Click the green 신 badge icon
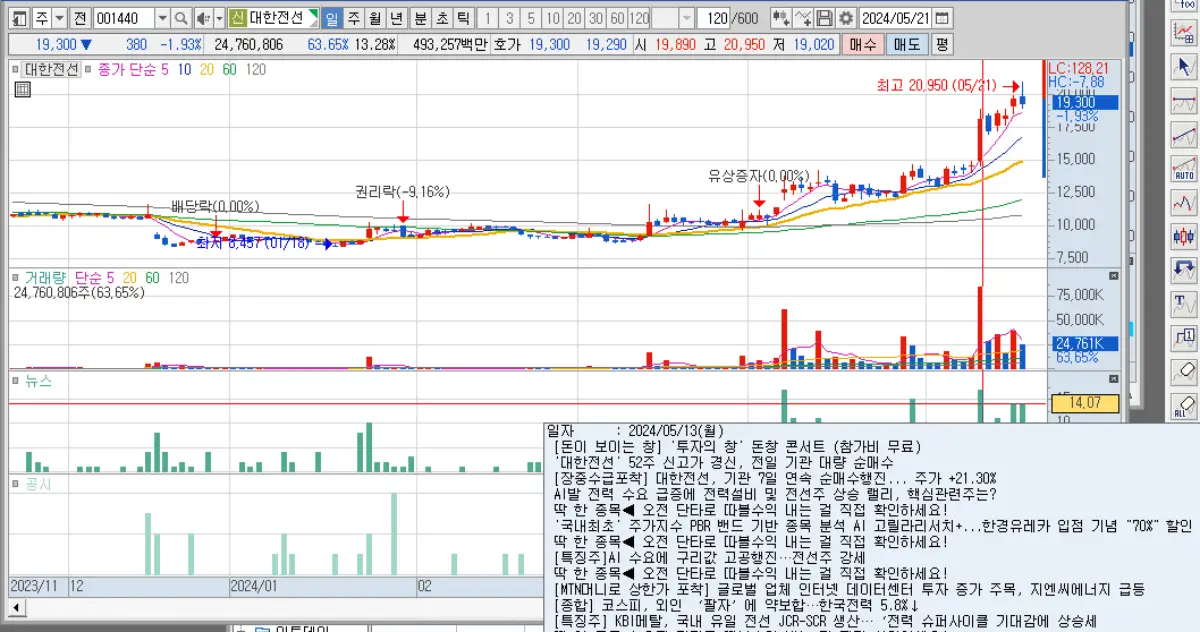 pyautogui.click(x=237, y=19)
